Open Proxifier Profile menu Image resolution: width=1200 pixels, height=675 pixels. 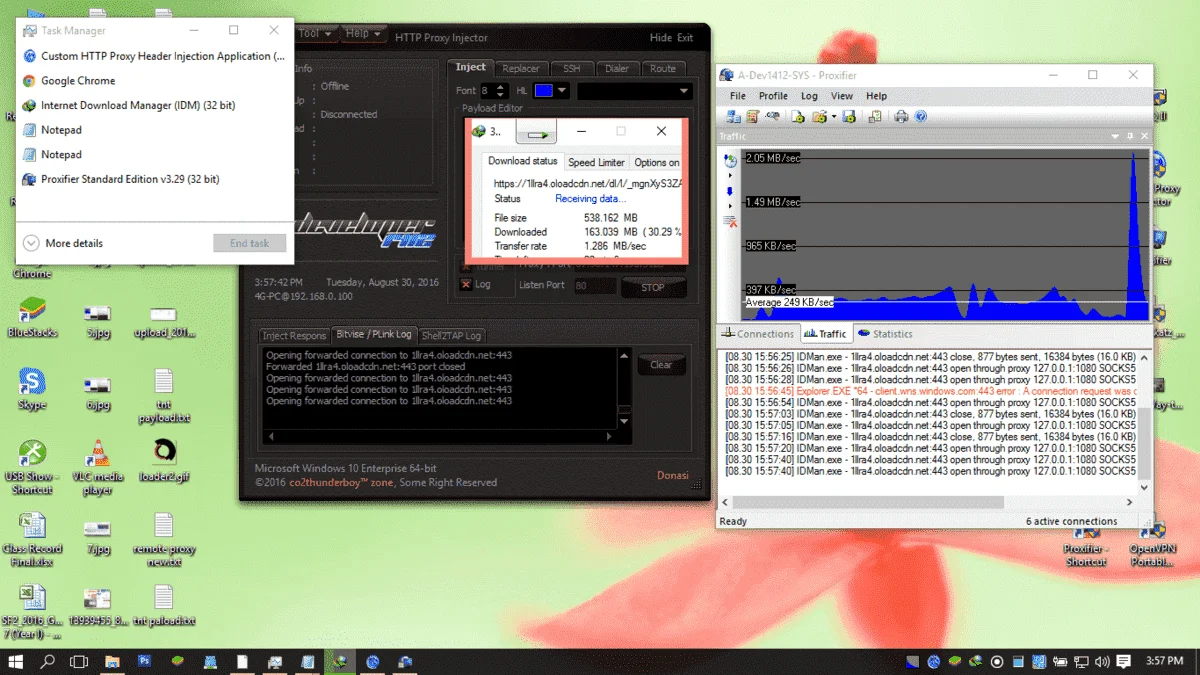(773, 96)
